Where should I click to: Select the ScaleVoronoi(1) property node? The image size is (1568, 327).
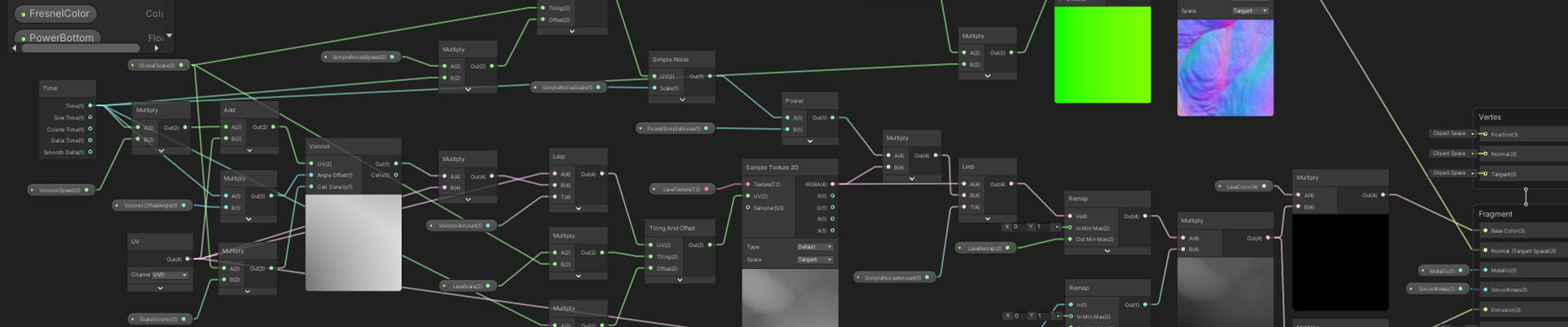pyautogui.click(x=160, y=319)
